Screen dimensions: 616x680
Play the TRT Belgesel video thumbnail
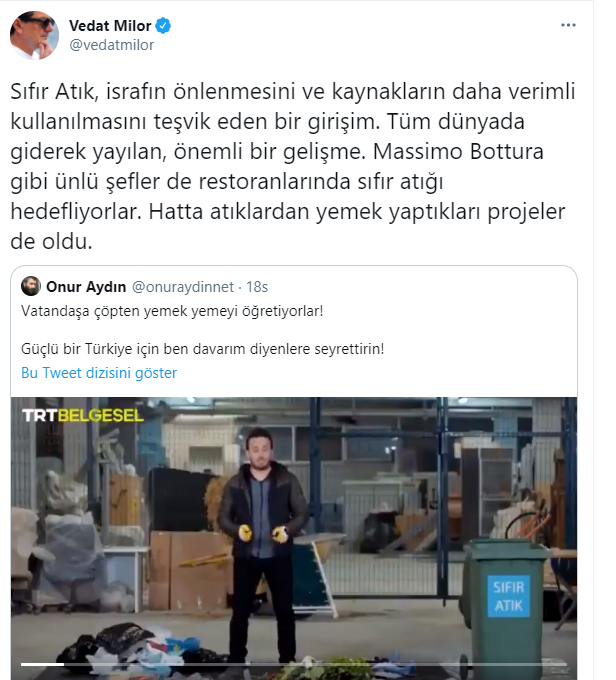click(x=294, y=538)
